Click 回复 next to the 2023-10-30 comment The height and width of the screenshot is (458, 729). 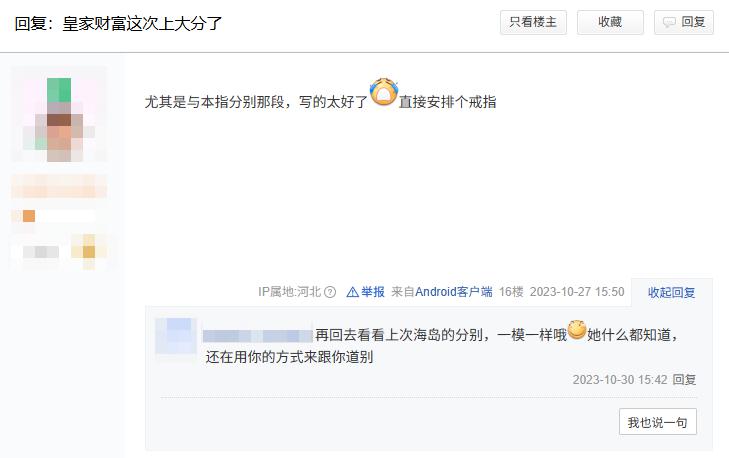point(684,379)
